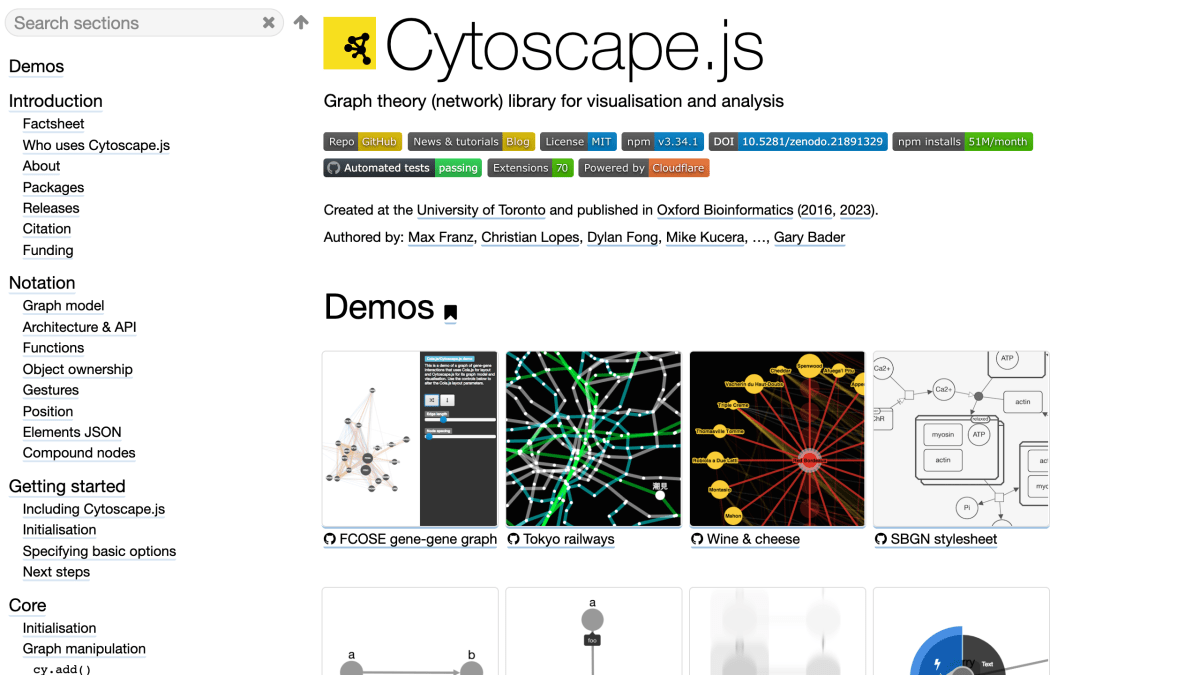Open Packages in the sidebar

(x=53, y=187)
